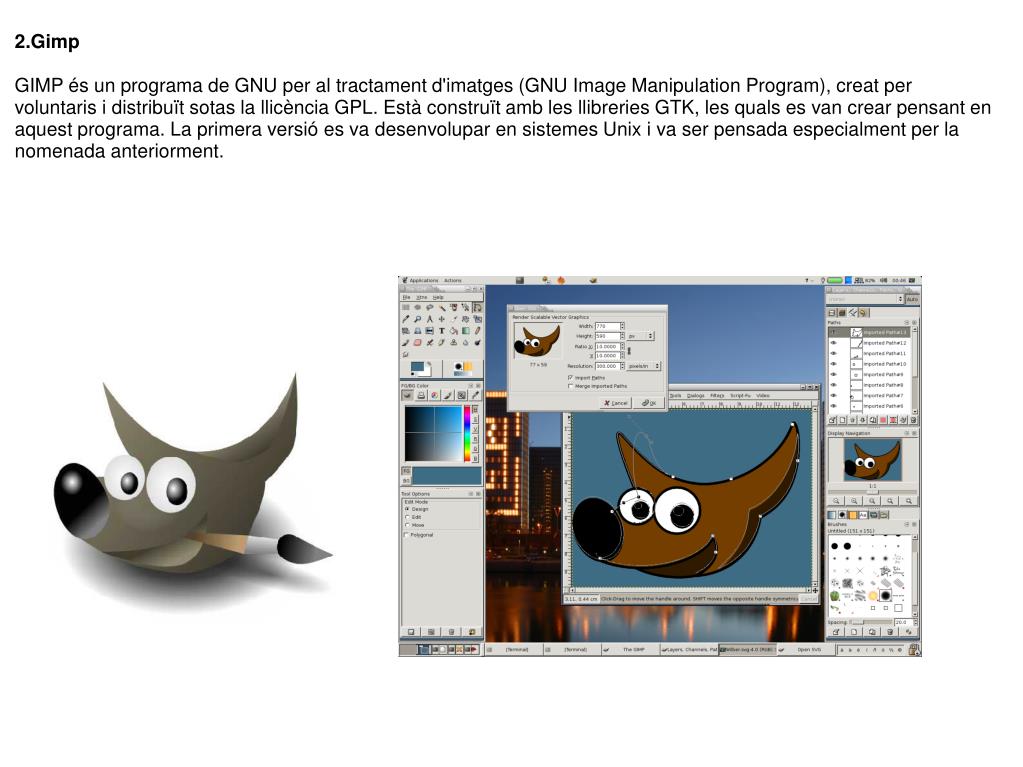Enable the Polygonal checkbox in Tool Options
The height and width of the screenshot is (767, 1023).
[406, 535]
